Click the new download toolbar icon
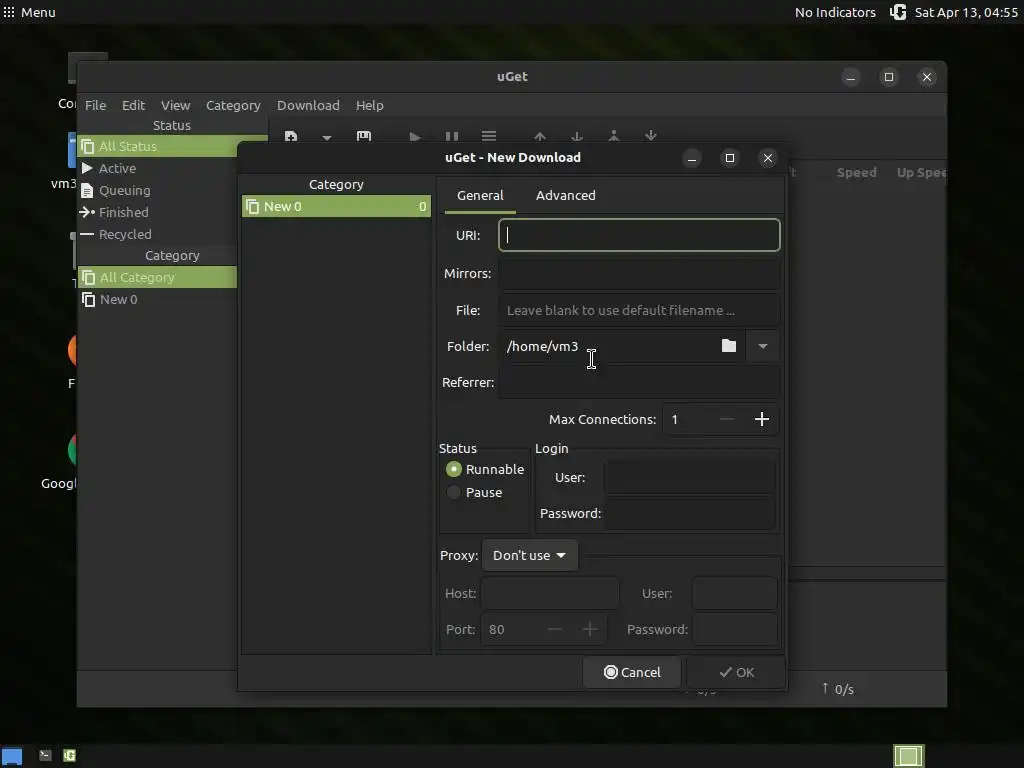1024x768 pixels. tap(291, 136)
